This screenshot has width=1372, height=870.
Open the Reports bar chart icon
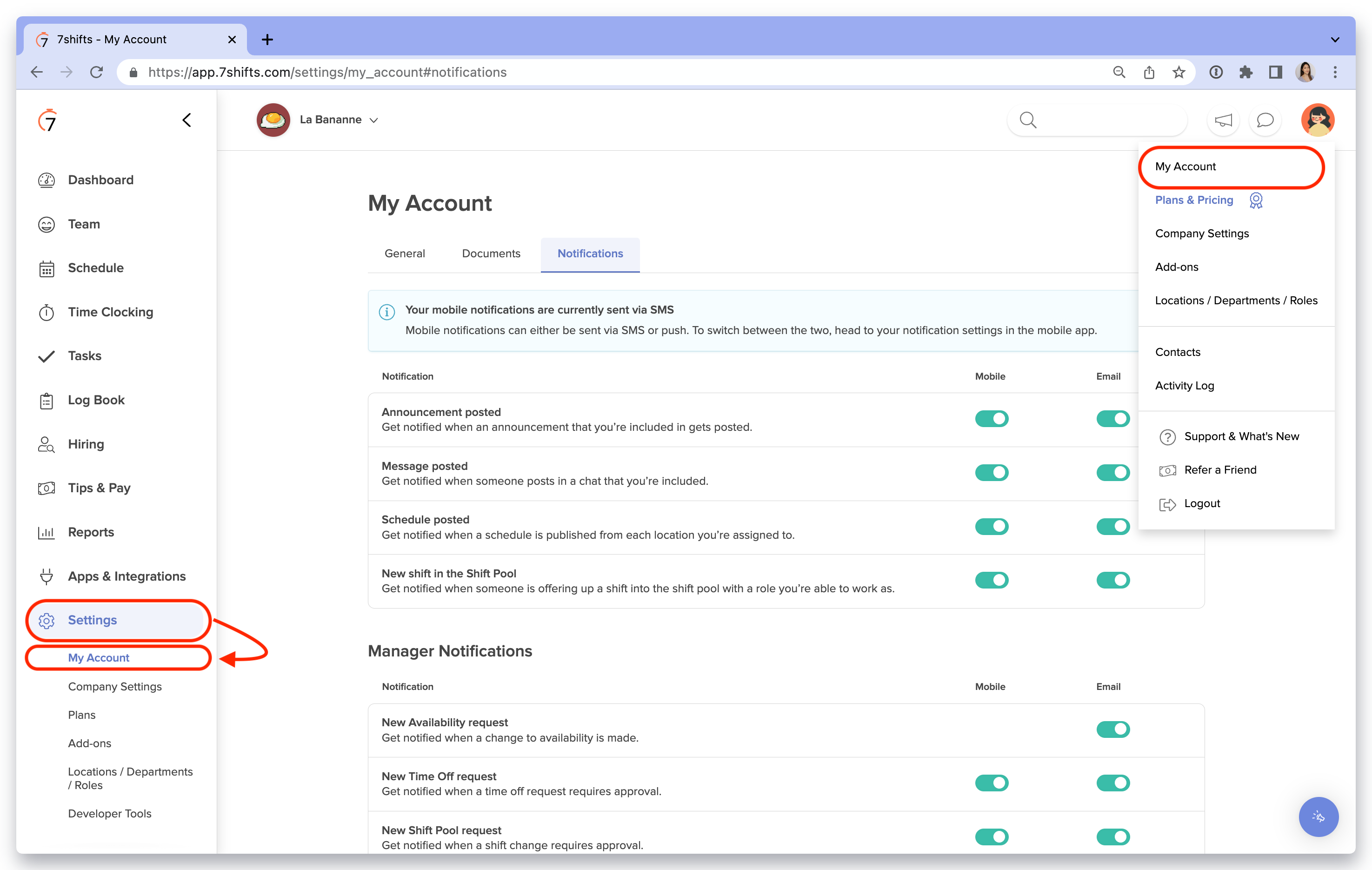[x=46, y=533]
